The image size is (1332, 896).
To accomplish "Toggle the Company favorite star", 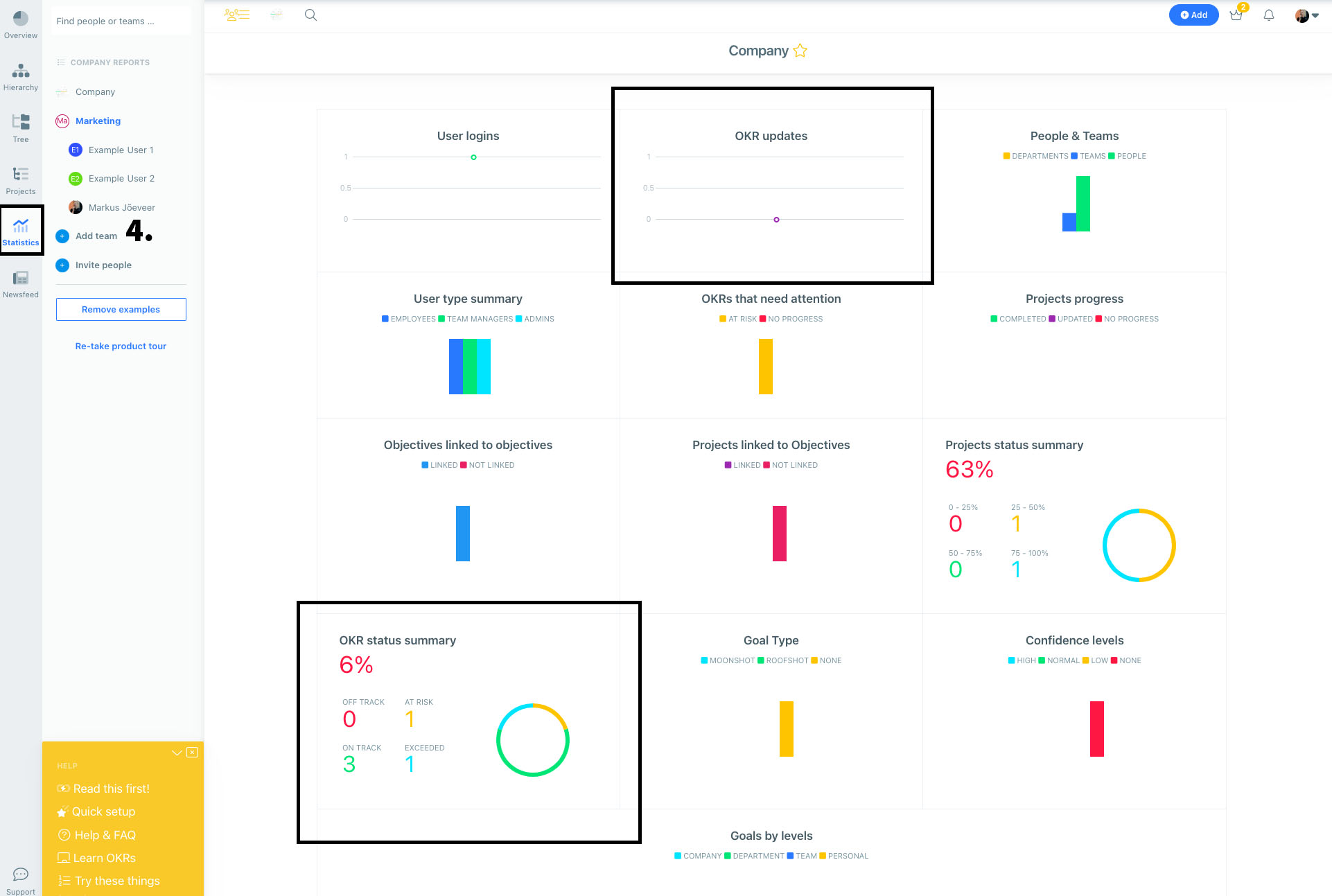I will coord(800,51).
